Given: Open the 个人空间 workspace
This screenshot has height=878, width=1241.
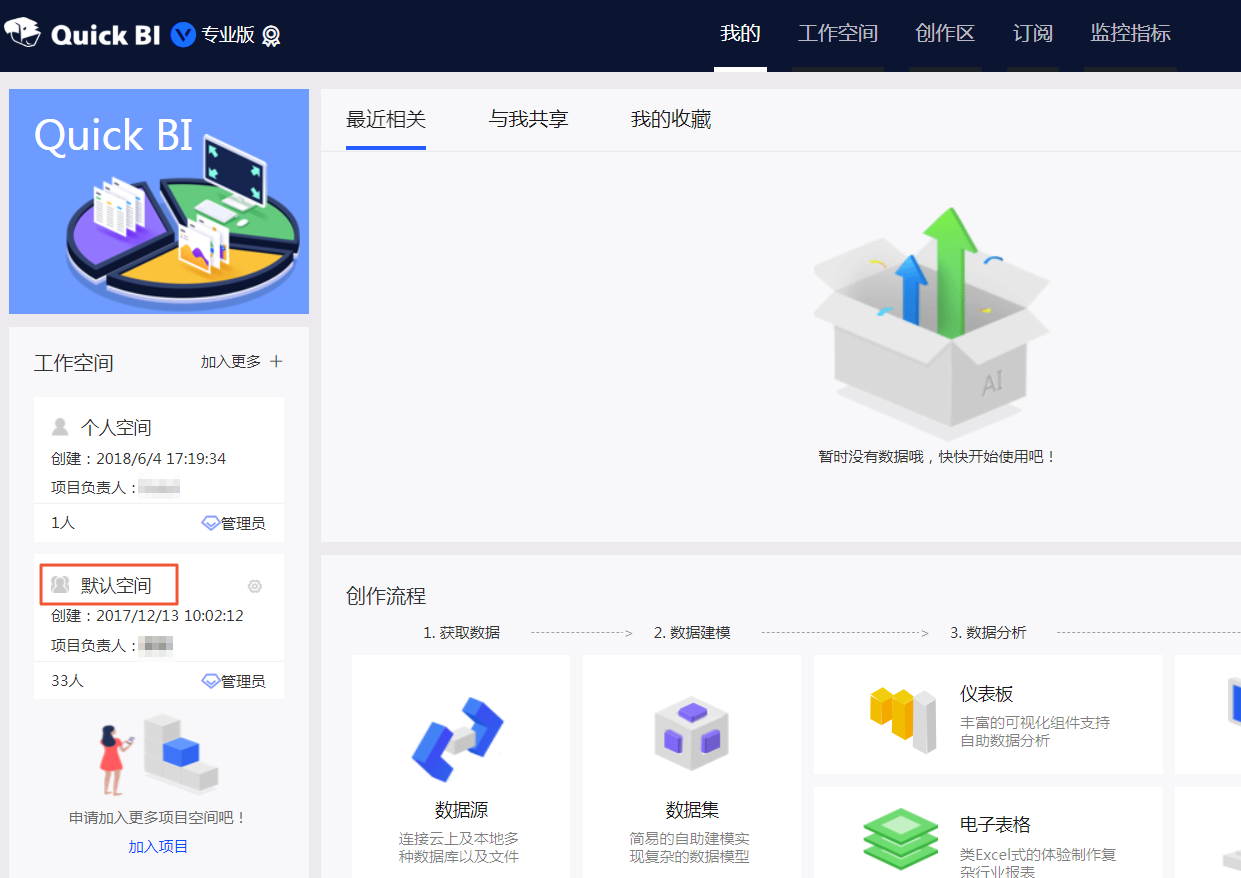Looking at the screenshot, I should (x=116, y=428).
